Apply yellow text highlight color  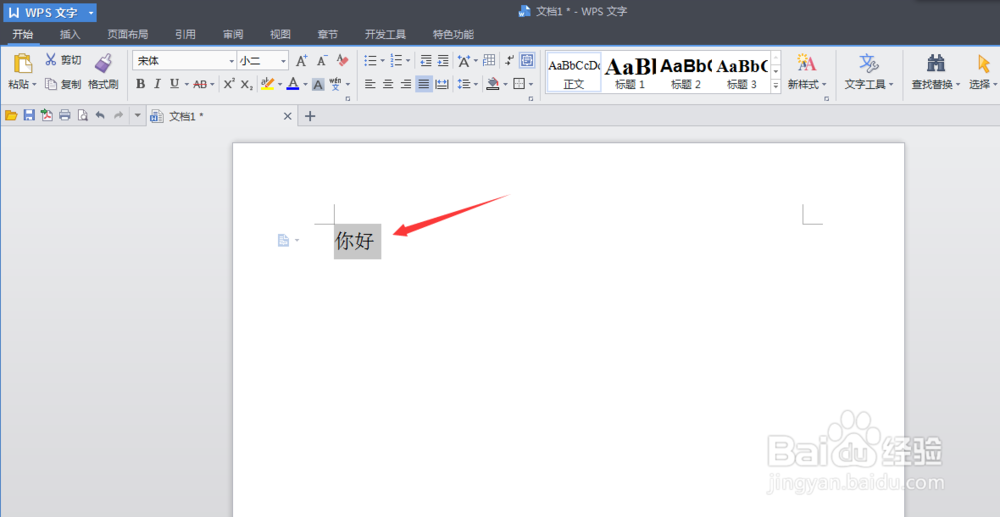[268, 84]
